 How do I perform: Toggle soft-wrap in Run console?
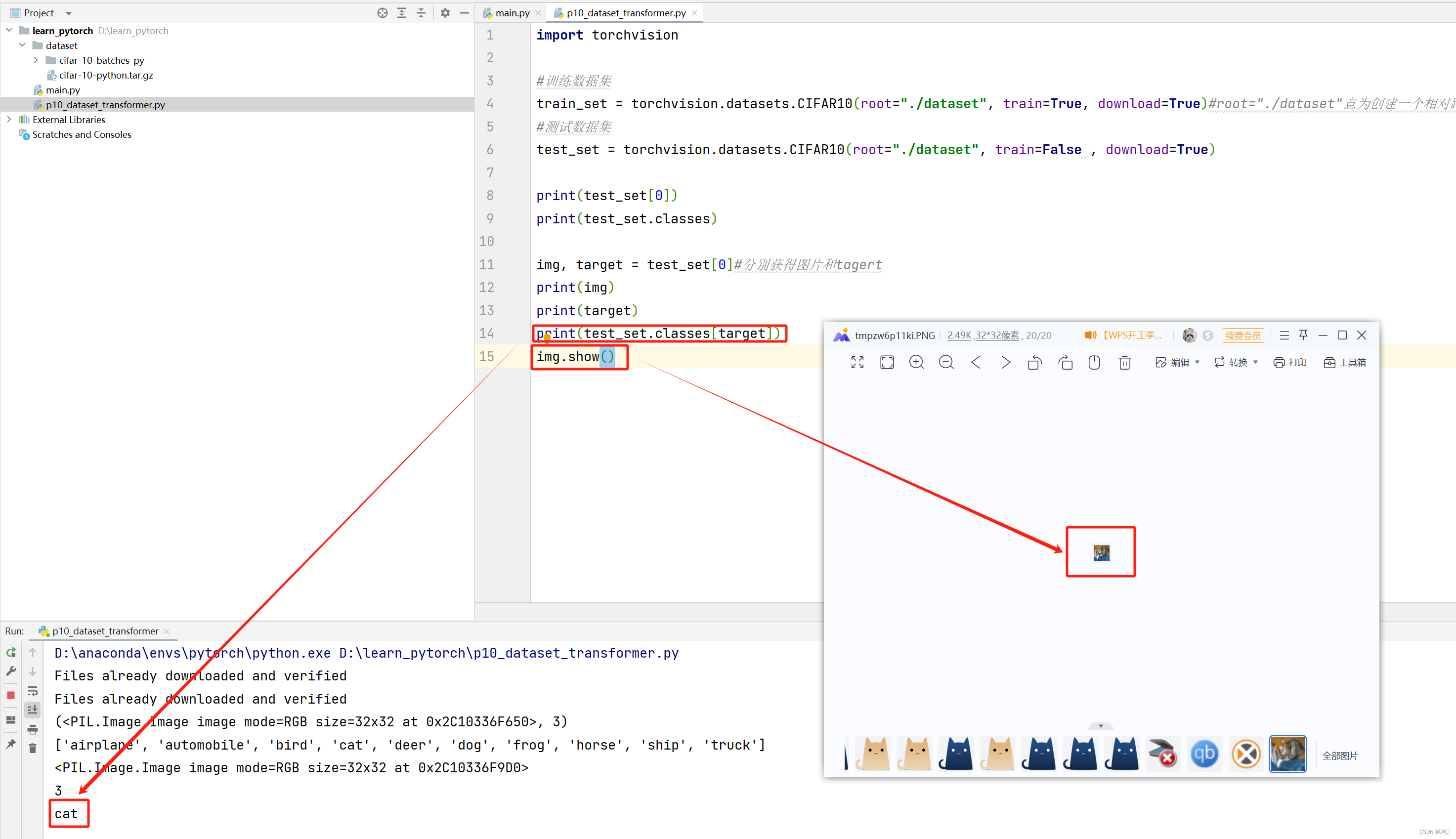click(33, 691)
